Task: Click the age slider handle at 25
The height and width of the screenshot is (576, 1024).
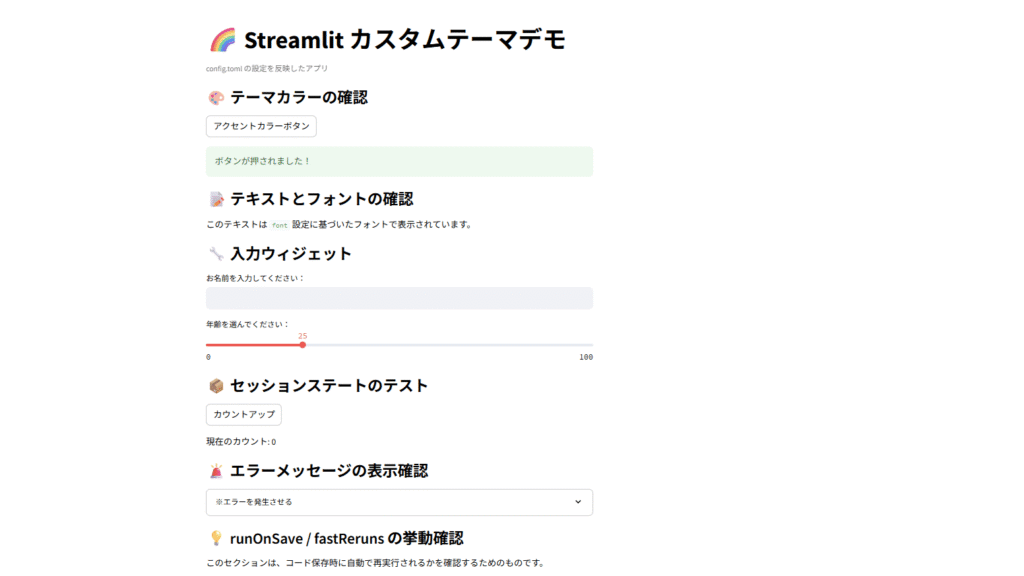Action: point(302,345)
